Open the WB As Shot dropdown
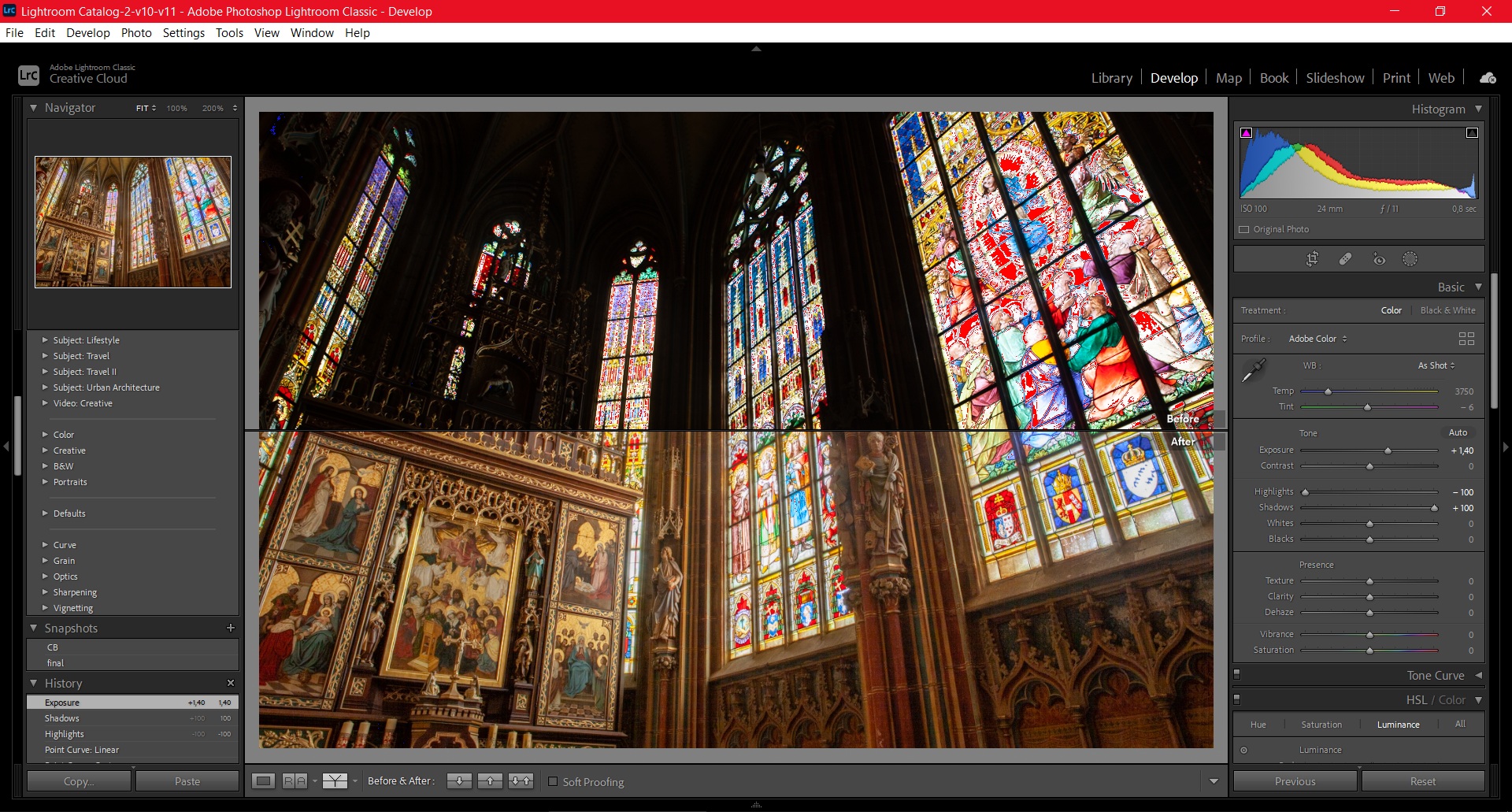Screen dimensions: 1512x812 pos(1436,365)
